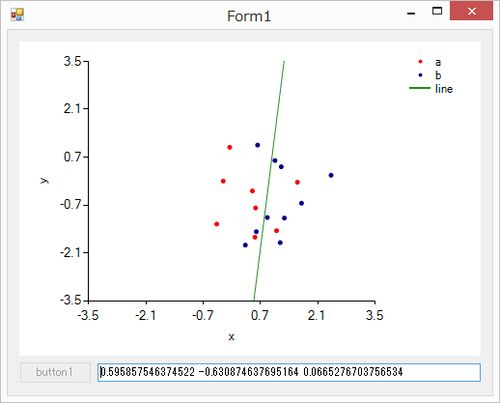The height and width of the screenshot is (403, 500).
Task: Click the Form1 application icon
Action: click(x=17, y=15)
